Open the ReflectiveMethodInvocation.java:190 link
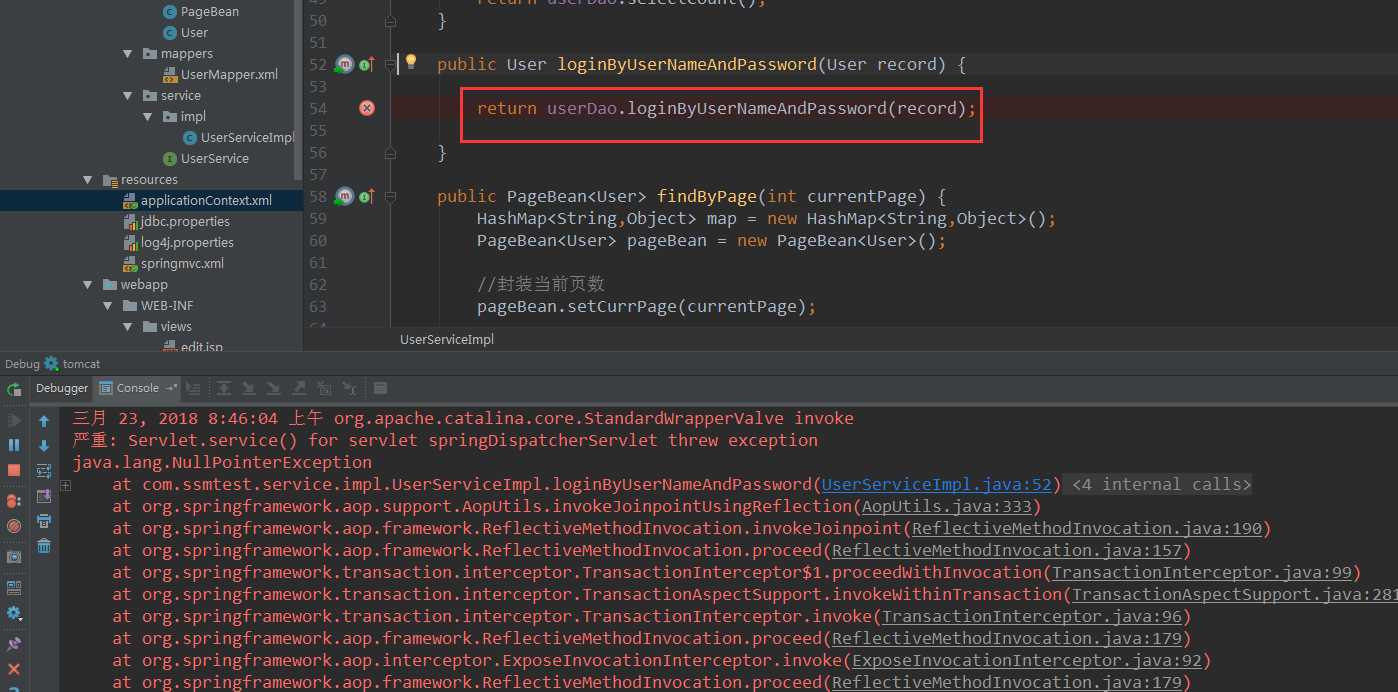The image size is (1398, 692). pyautogui.click(x=1087, y=528)
